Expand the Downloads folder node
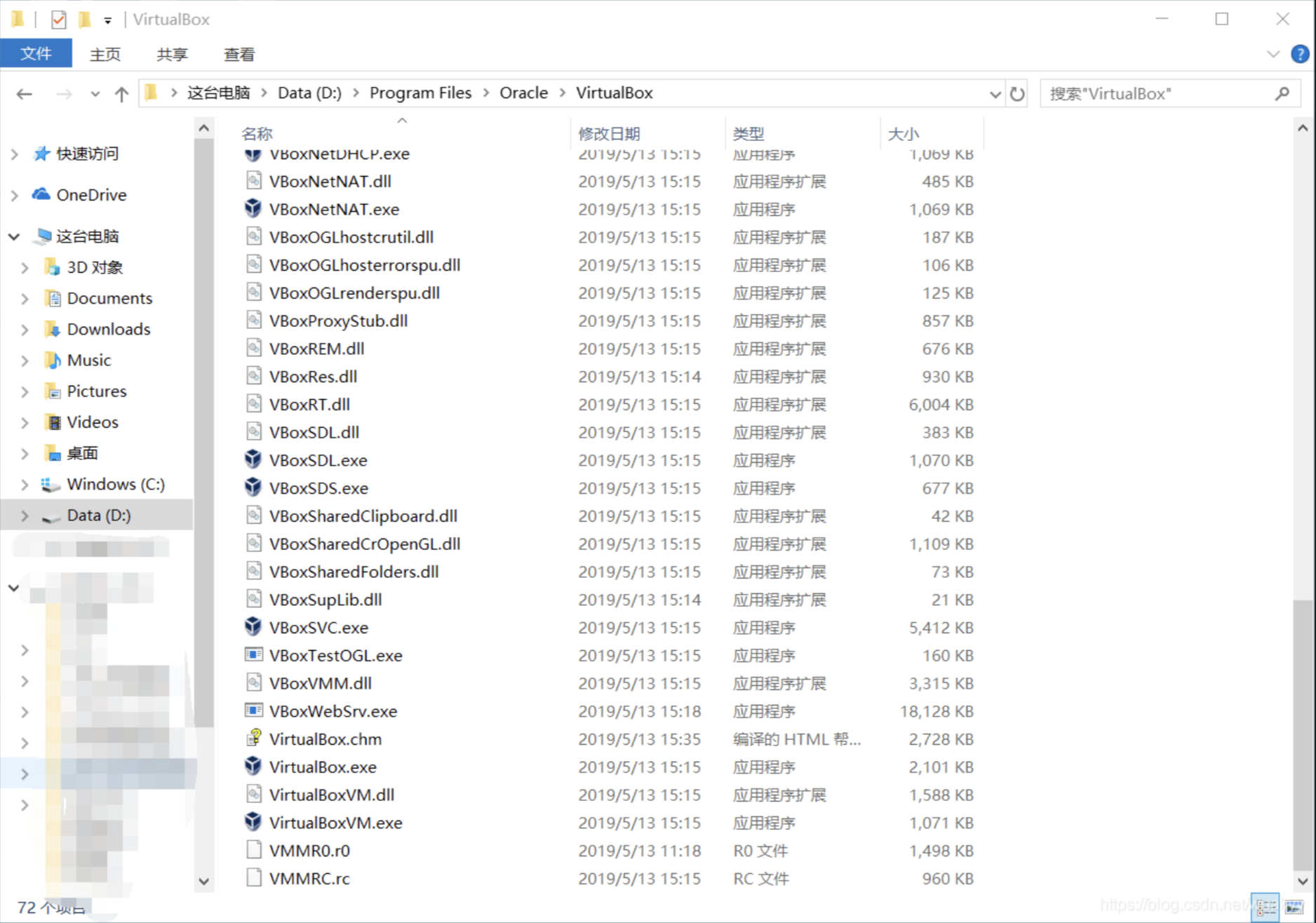The width and height of the screenshot is (1316, 923). pos(25,329)
